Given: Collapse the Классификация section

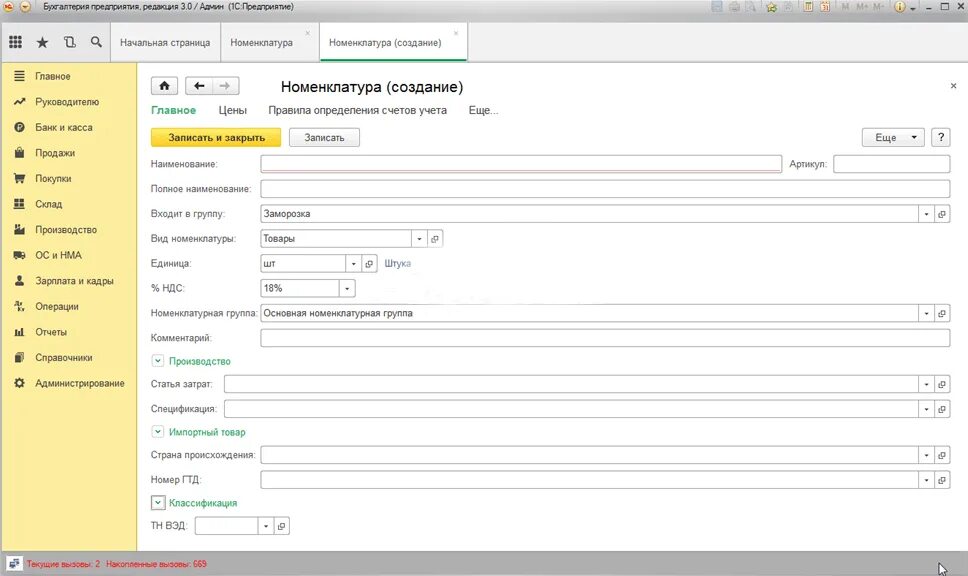Looking at the screenshot, I should (157, 503).
